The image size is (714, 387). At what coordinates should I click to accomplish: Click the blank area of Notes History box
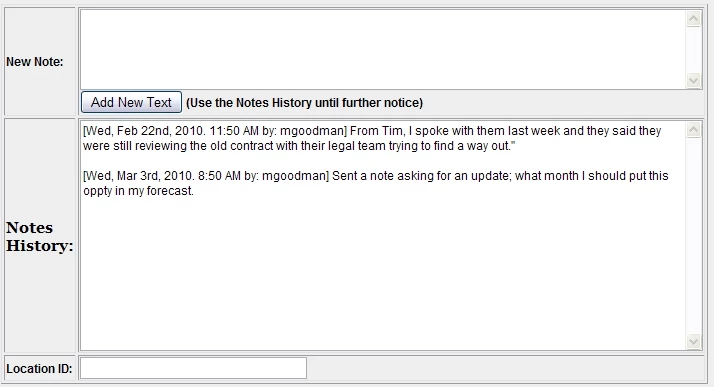pos(383,273)
